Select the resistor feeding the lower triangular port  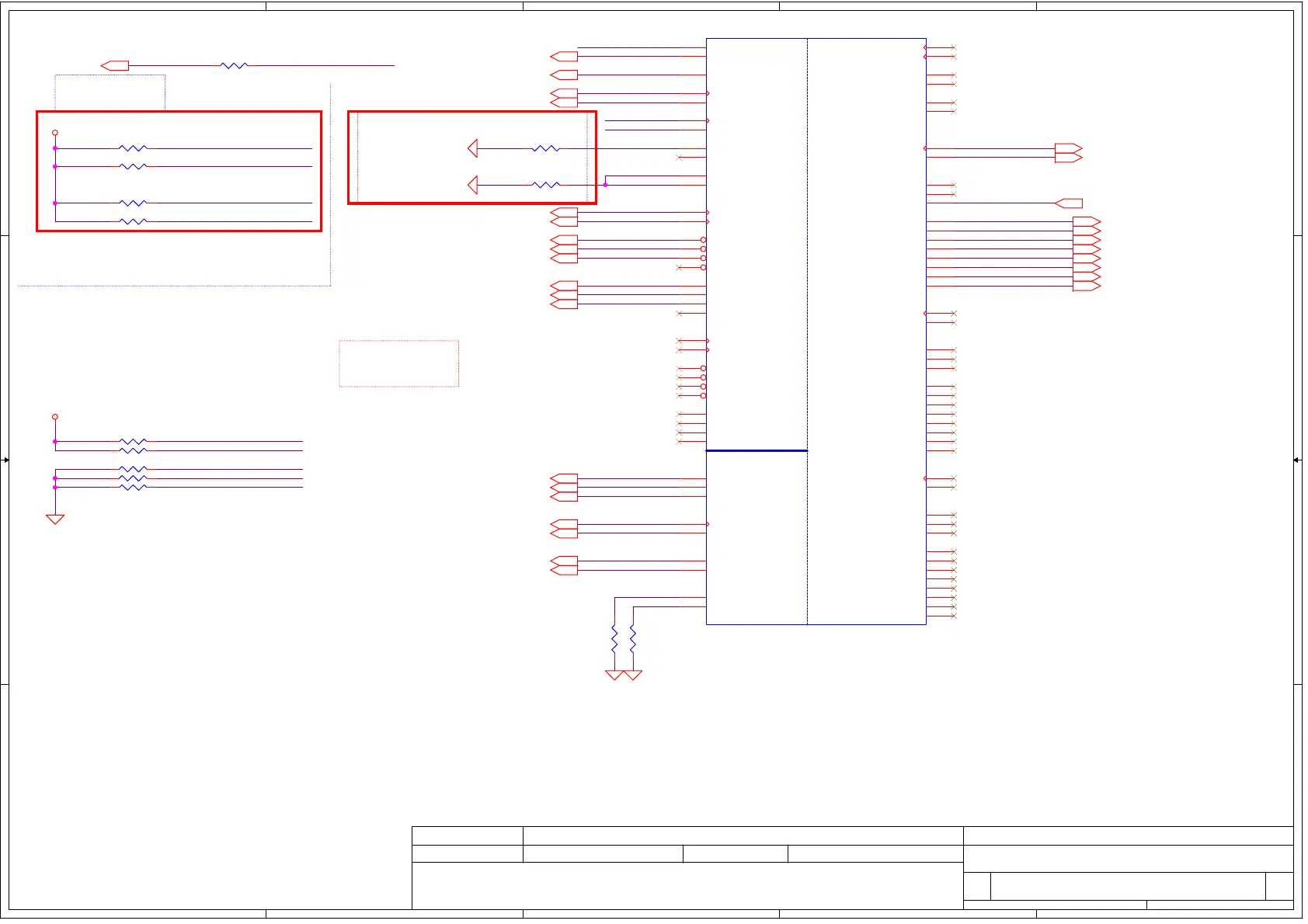pos(546,185)
